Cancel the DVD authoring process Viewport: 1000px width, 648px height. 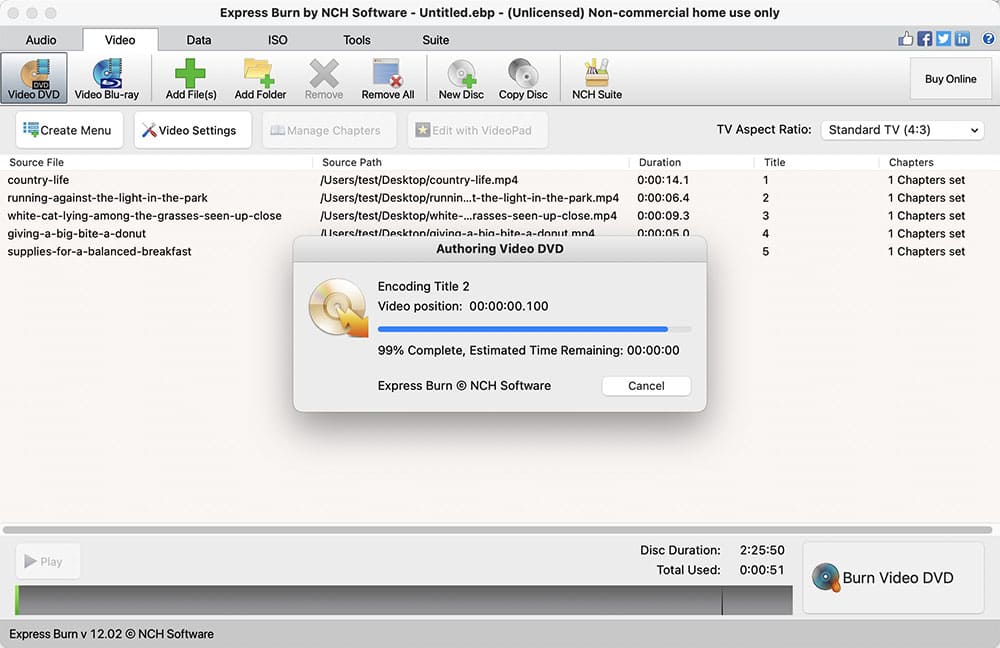[x=646, y=386]
